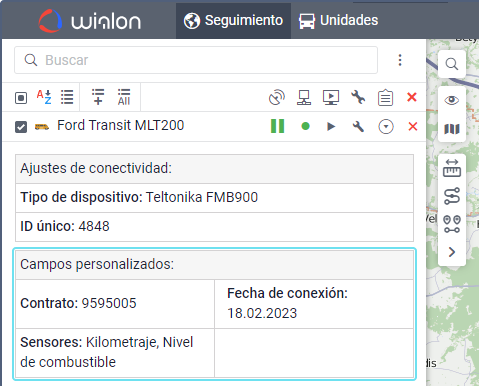The image size is (479, 386).
Task: Open the wrench properties icon for Ford Transit
Action: pos(358,127)
